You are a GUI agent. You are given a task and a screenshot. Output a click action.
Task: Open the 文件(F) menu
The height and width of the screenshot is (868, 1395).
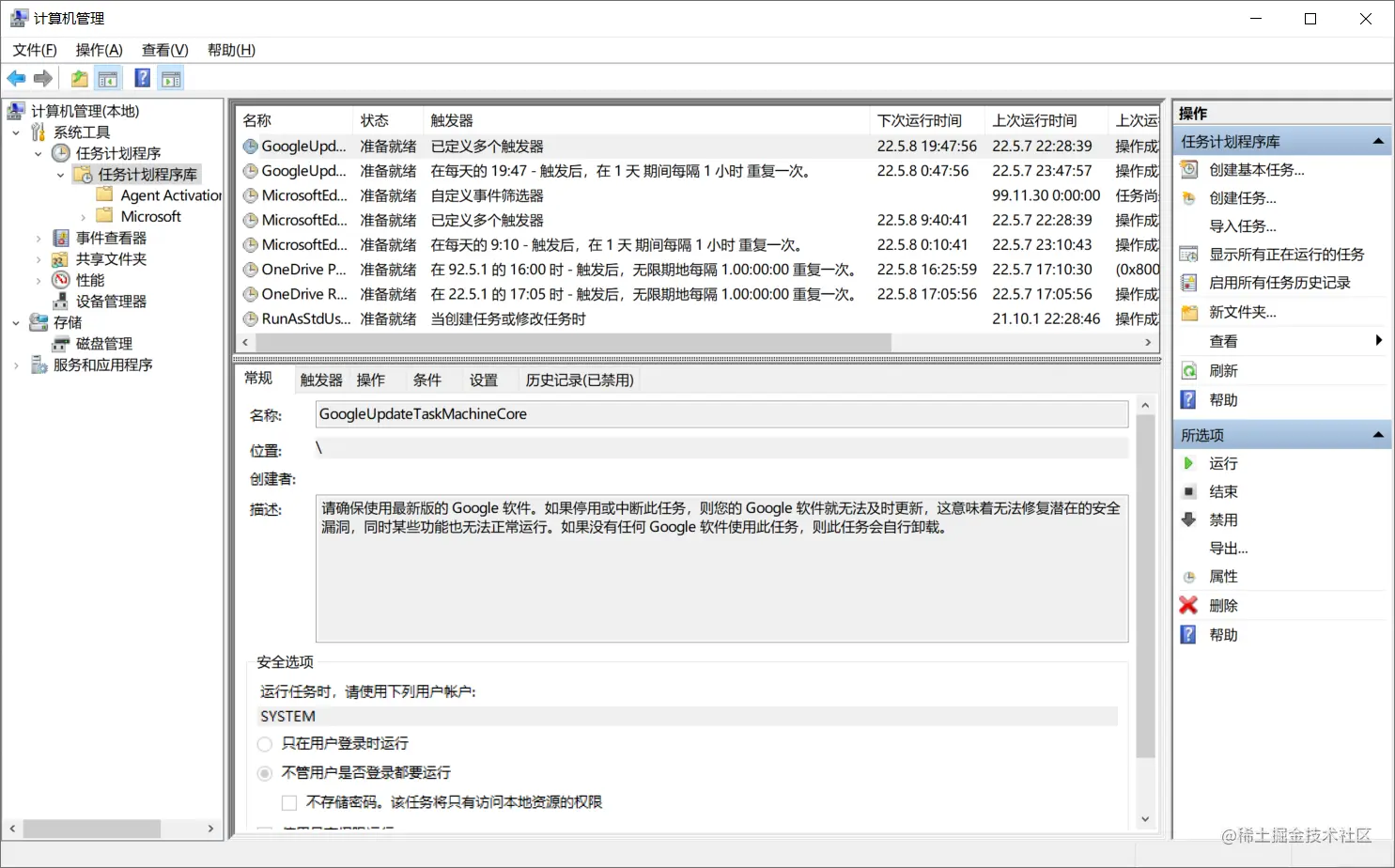[x=35, y=50]
